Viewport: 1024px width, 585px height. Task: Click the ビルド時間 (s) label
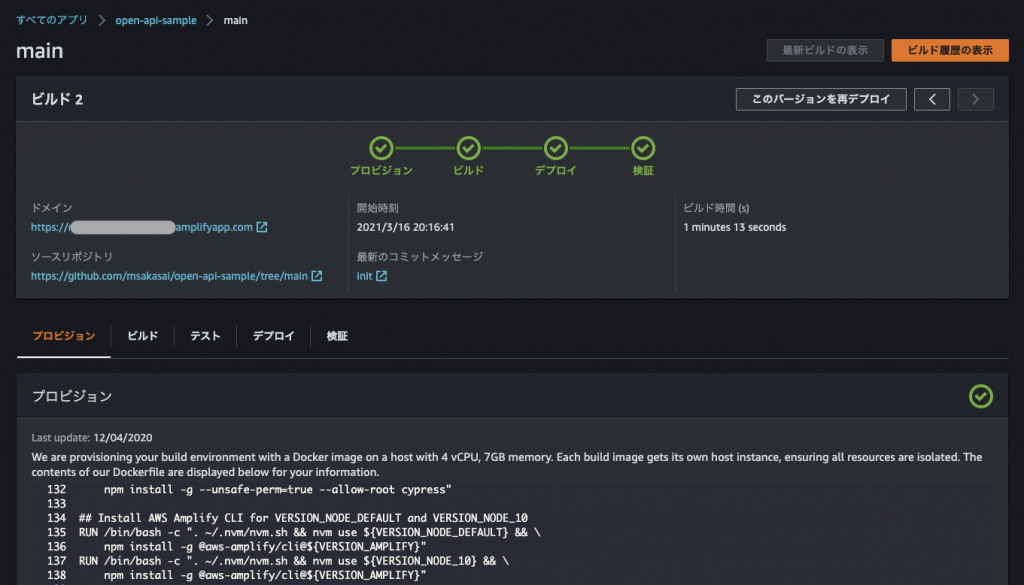pos(716,208)
